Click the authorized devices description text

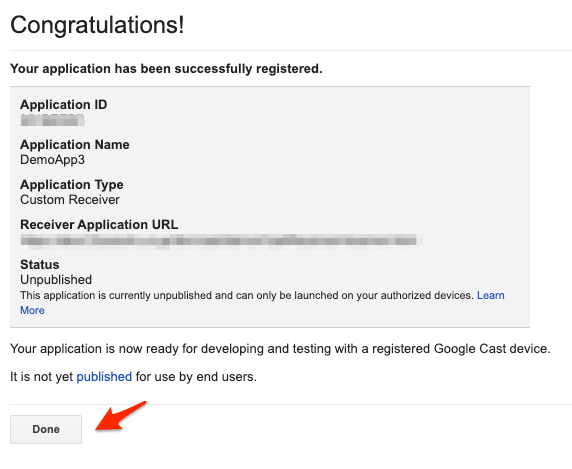pos(247,295)
